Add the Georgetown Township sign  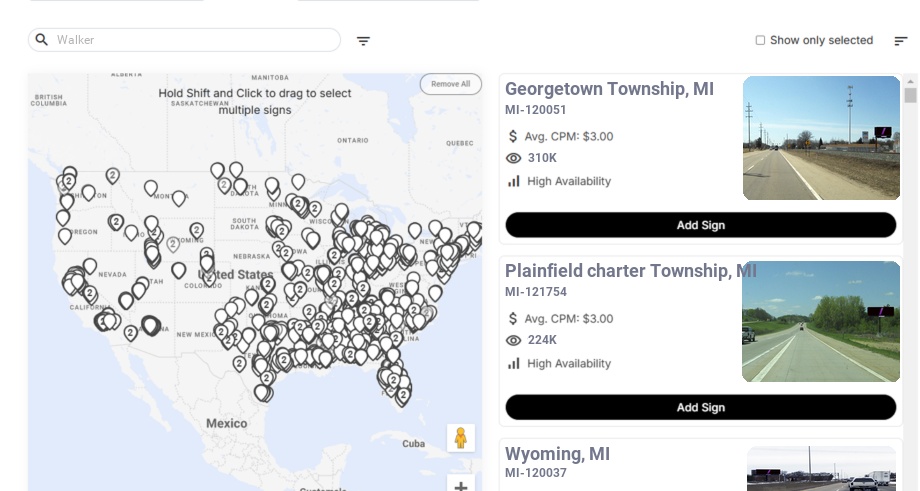tap(700, 225)
